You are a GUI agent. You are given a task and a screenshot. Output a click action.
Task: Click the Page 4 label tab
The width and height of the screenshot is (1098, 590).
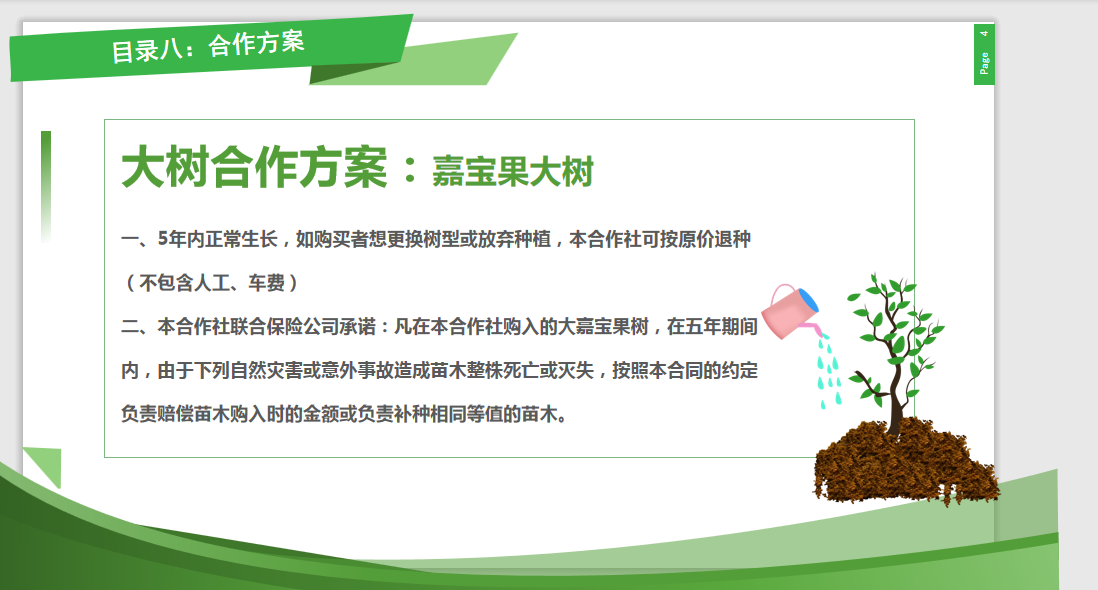point(984,55)
